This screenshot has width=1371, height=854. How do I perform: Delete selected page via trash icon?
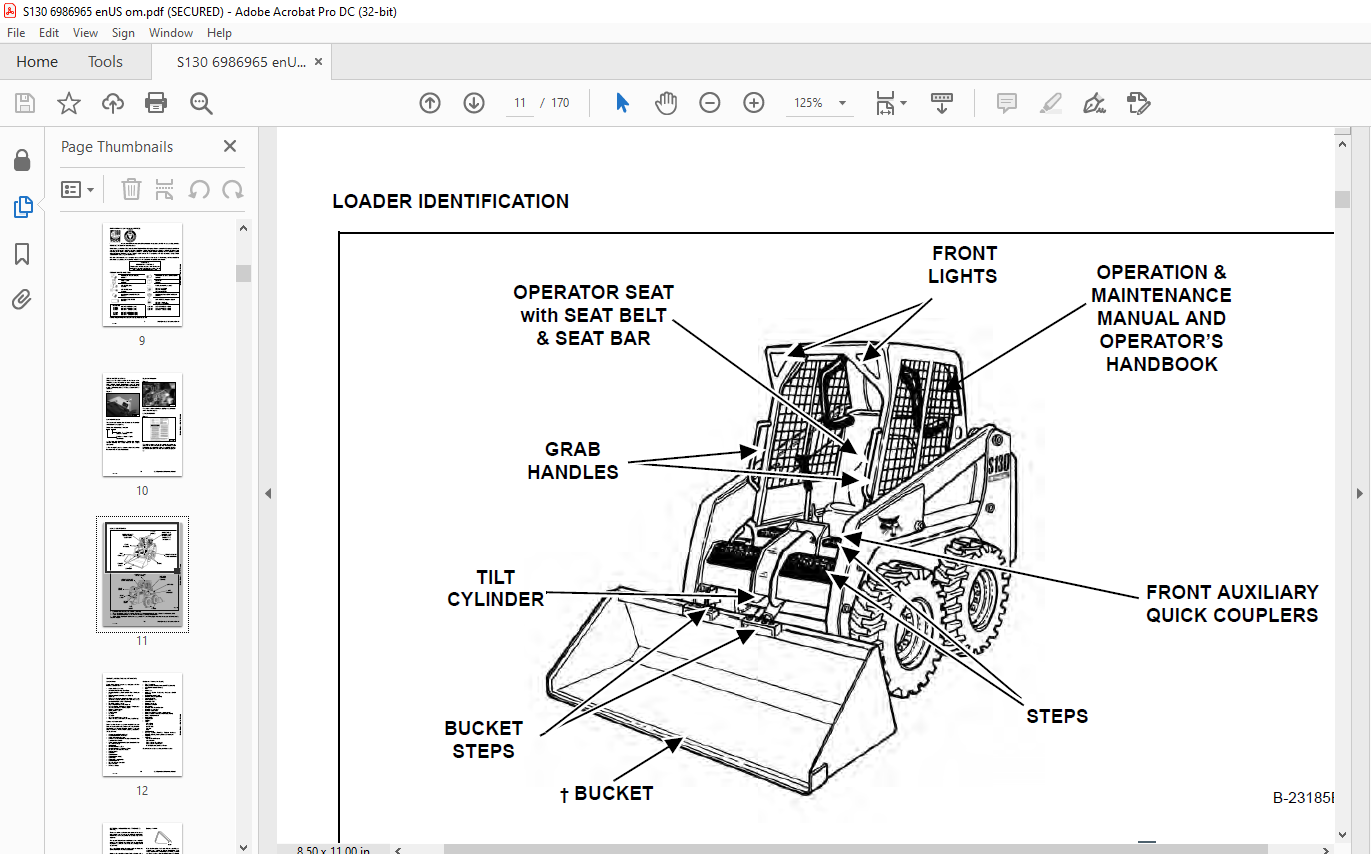pyautogui.click(x=131, y=189)
